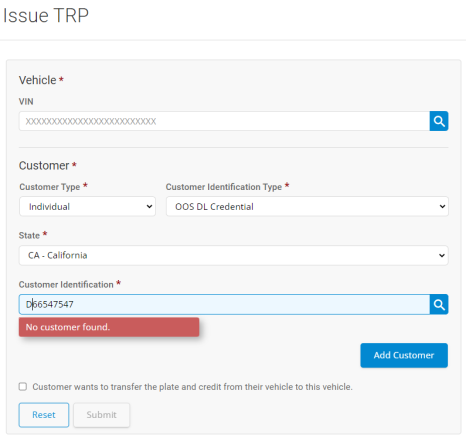Focus the VIN input field
The width and height of the screenshot is (466, 439).
(224, 121)
